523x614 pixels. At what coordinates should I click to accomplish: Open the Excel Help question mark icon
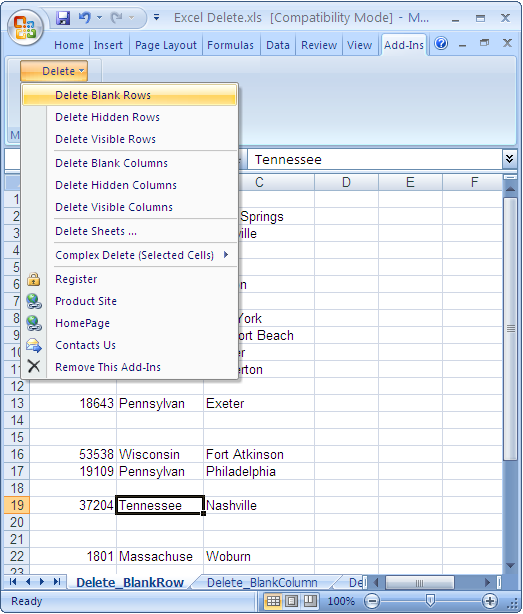point(441,43)
